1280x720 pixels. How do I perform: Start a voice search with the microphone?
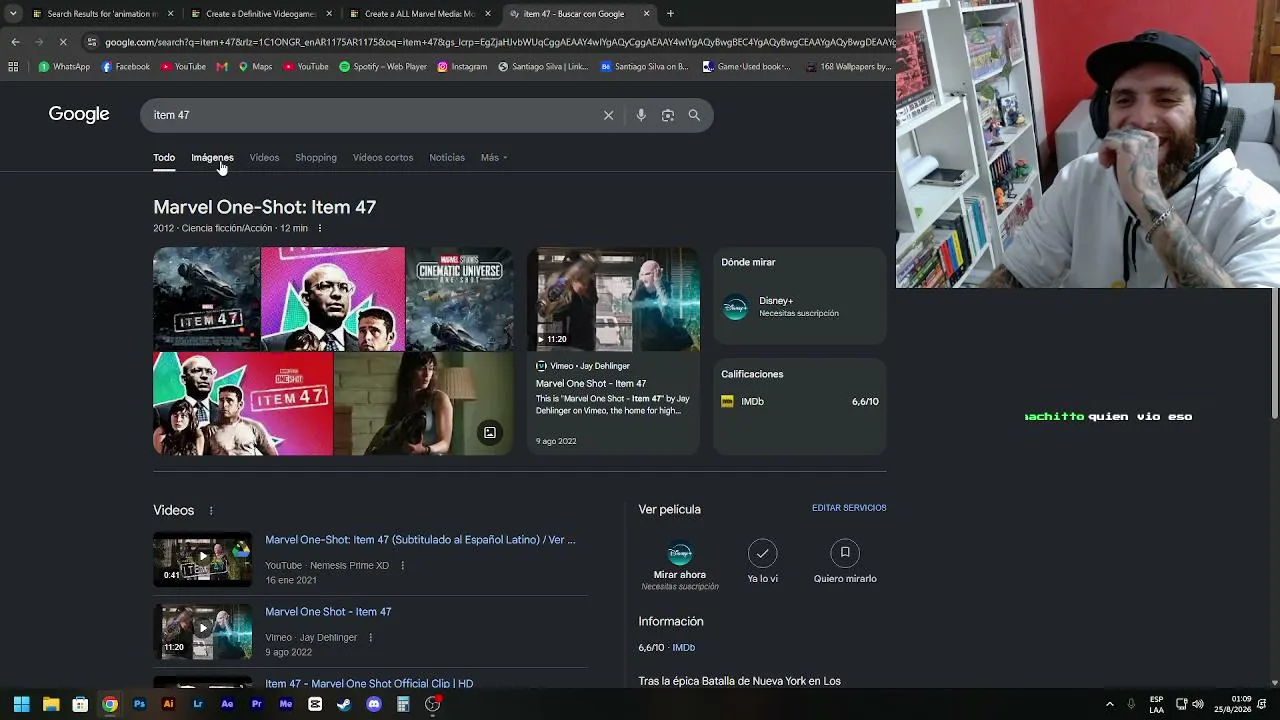(x=641, y=115)
